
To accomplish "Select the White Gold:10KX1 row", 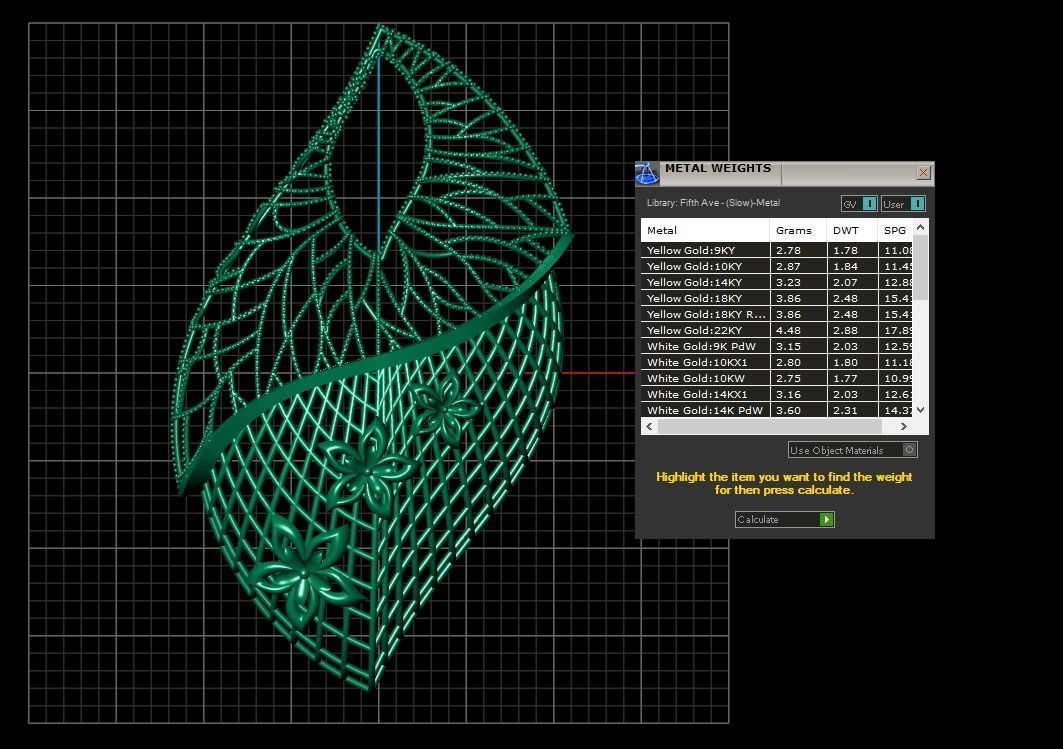I will coord(776,363).
